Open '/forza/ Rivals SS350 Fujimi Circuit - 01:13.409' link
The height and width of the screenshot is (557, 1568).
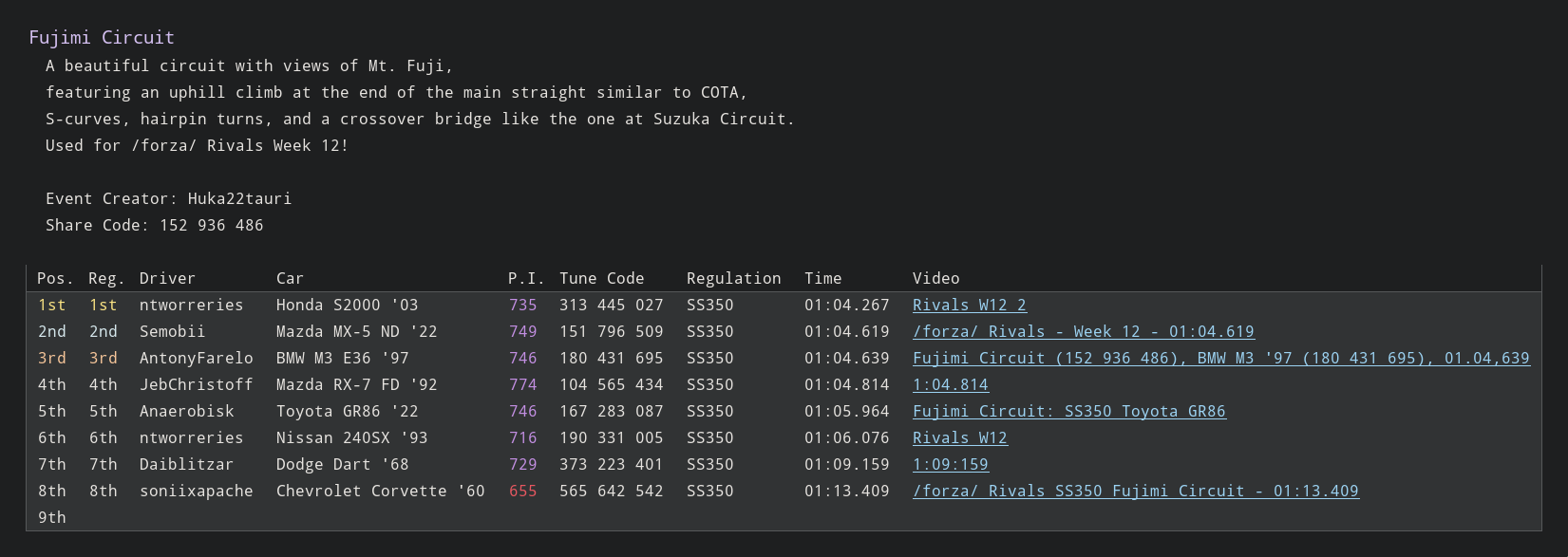click(x=1136, y=491)
